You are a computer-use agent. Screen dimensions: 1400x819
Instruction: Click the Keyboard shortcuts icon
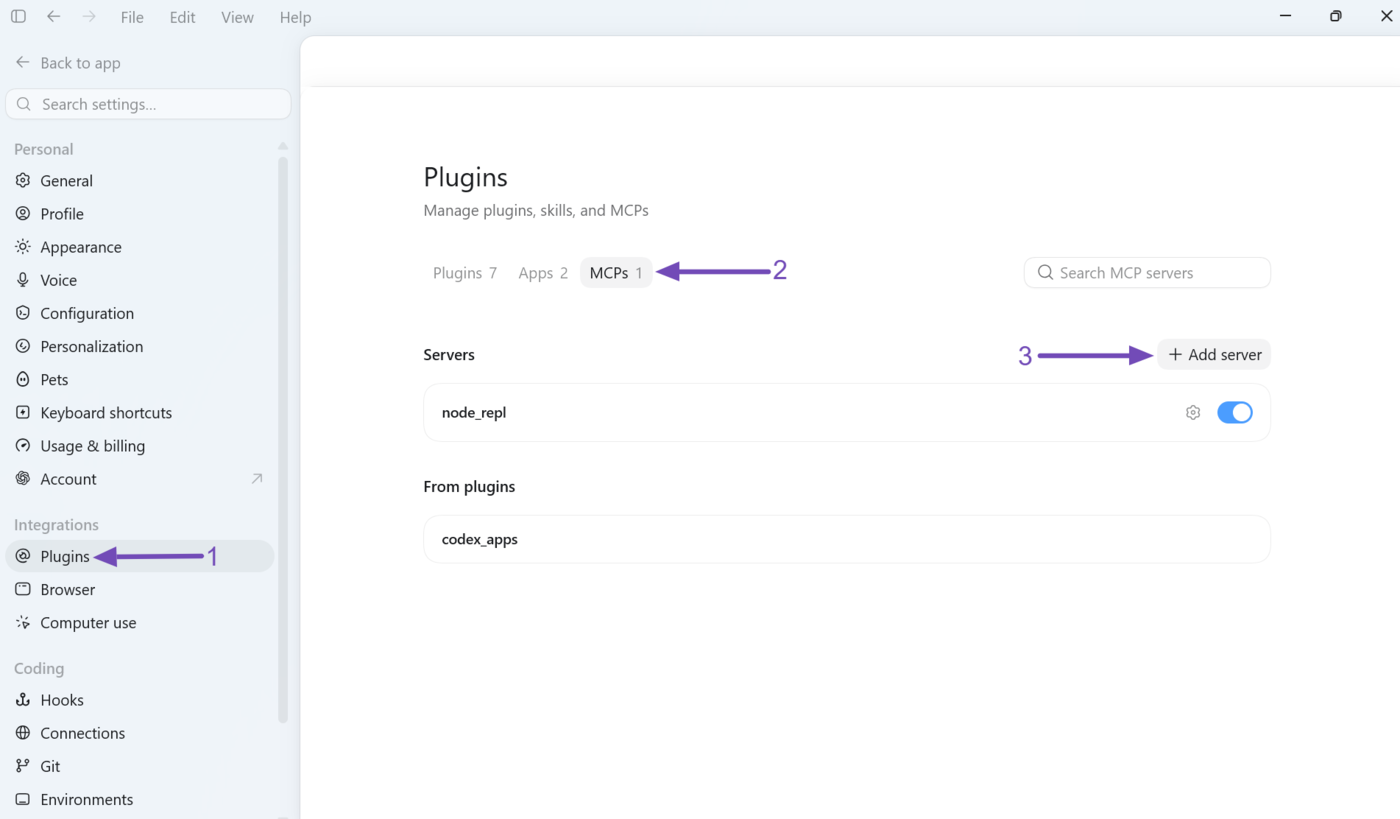tap(23, 412)
